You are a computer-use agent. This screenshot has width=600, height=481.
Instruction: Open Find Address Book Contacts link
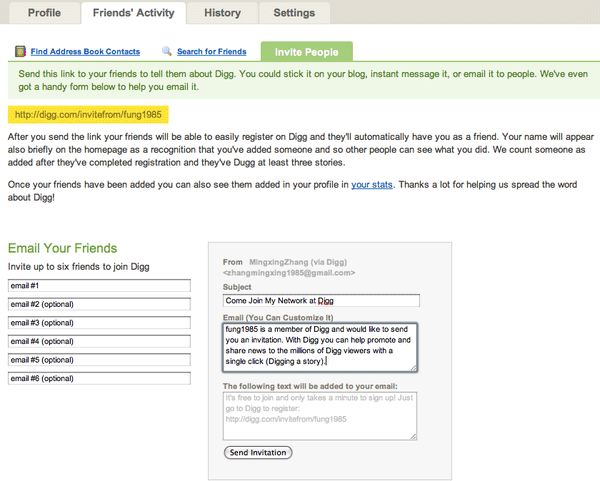(85, 52)
